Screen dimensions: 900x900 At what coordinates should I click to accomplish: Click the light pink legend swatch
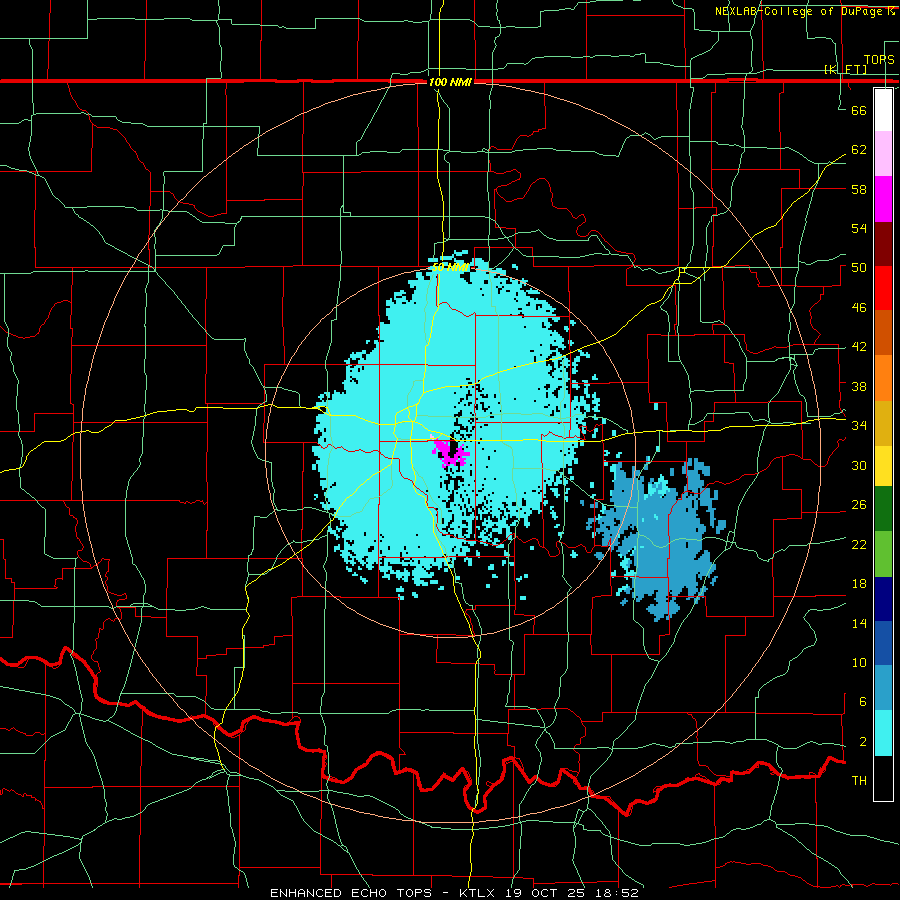point(883,154)
